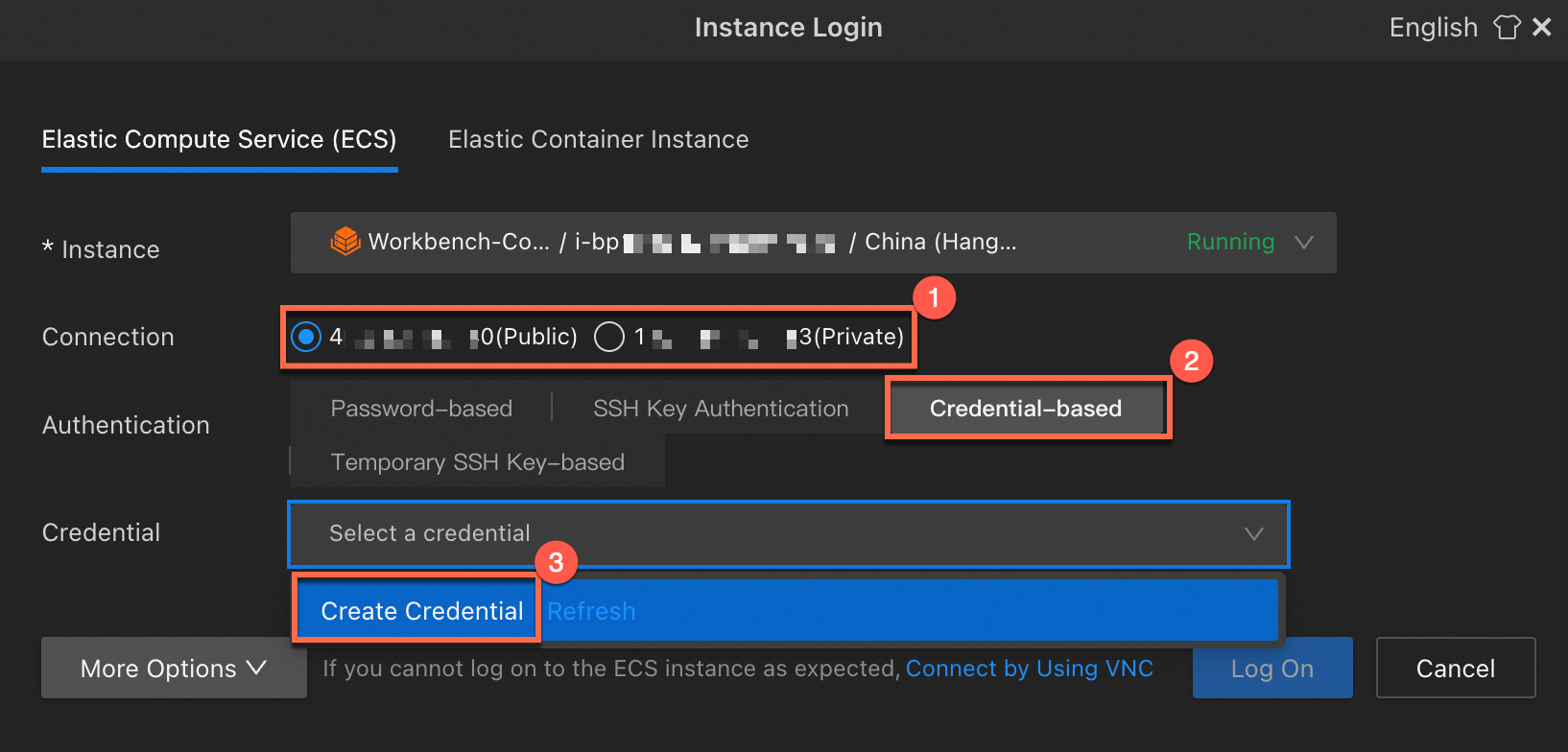Viewport: 1568px width, 752px height.
Task: Close the Instance Login dialog
Action: pyautogui.click(x=1542, y=27)
